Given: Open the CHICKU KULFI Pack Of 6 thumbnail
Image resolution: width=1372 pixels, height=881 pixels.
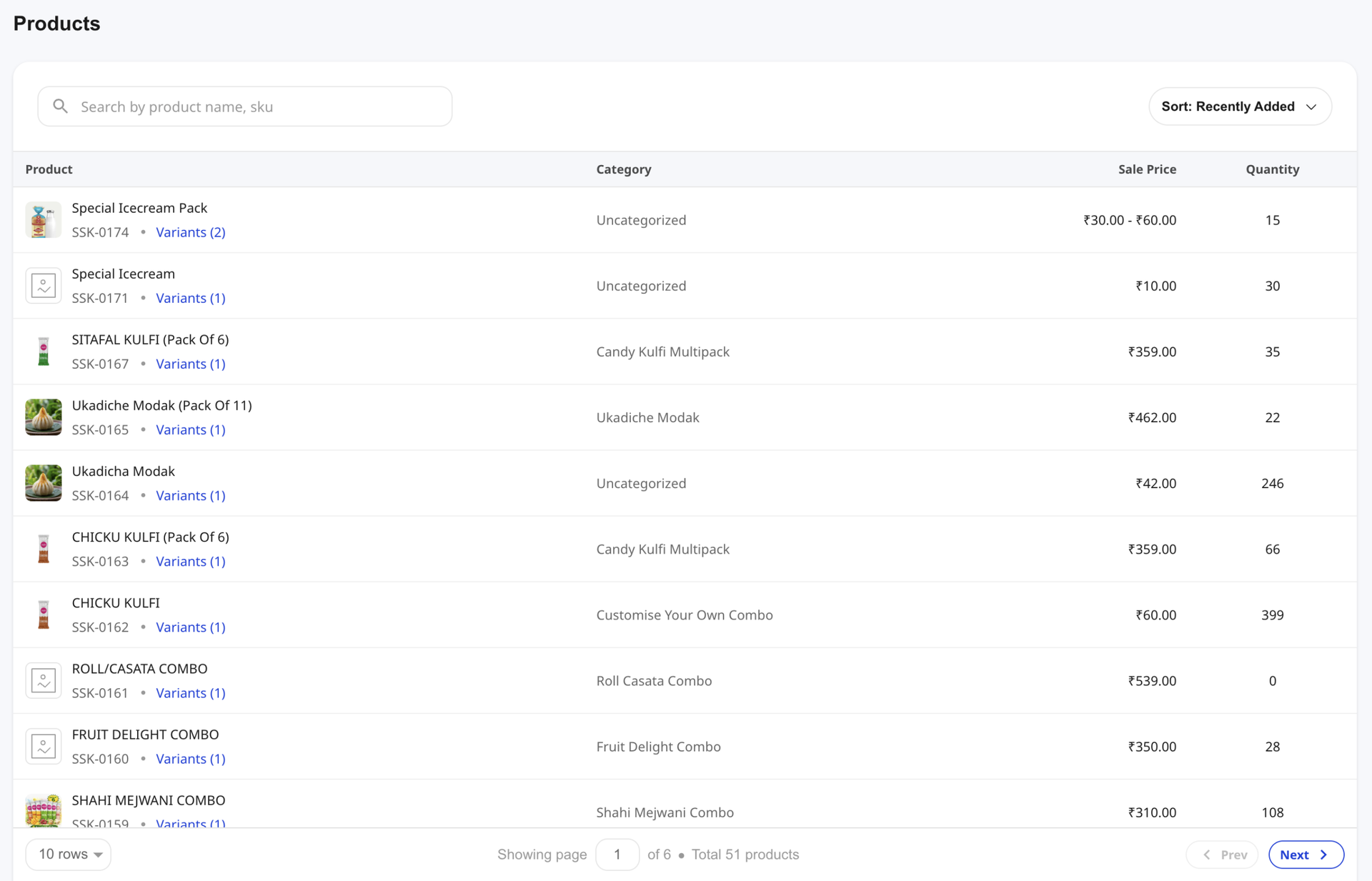Looking at the screenshot, I should click(44, 549).
